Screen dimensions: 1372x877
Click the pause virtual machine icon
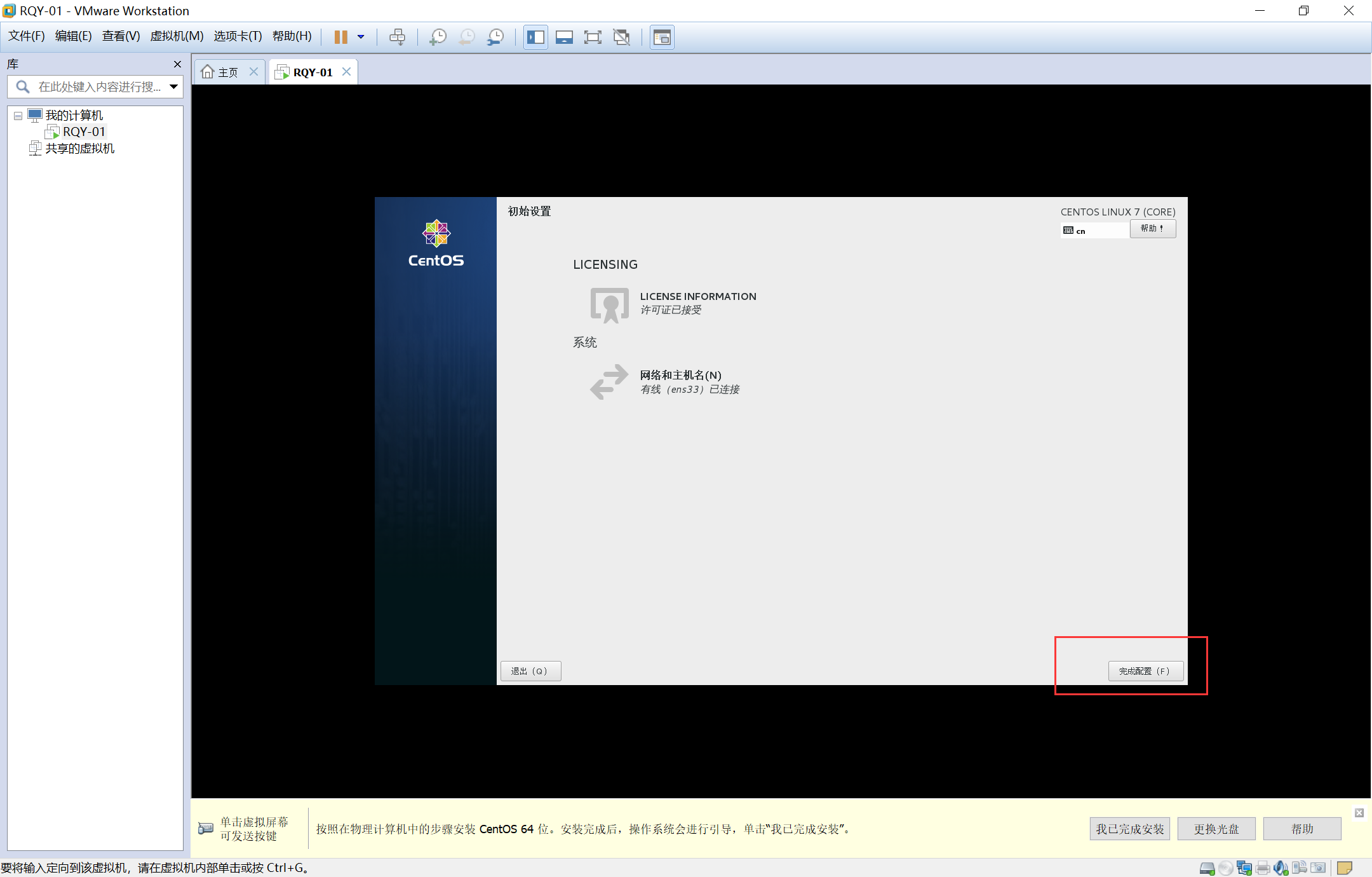click(x=340, y=37)
